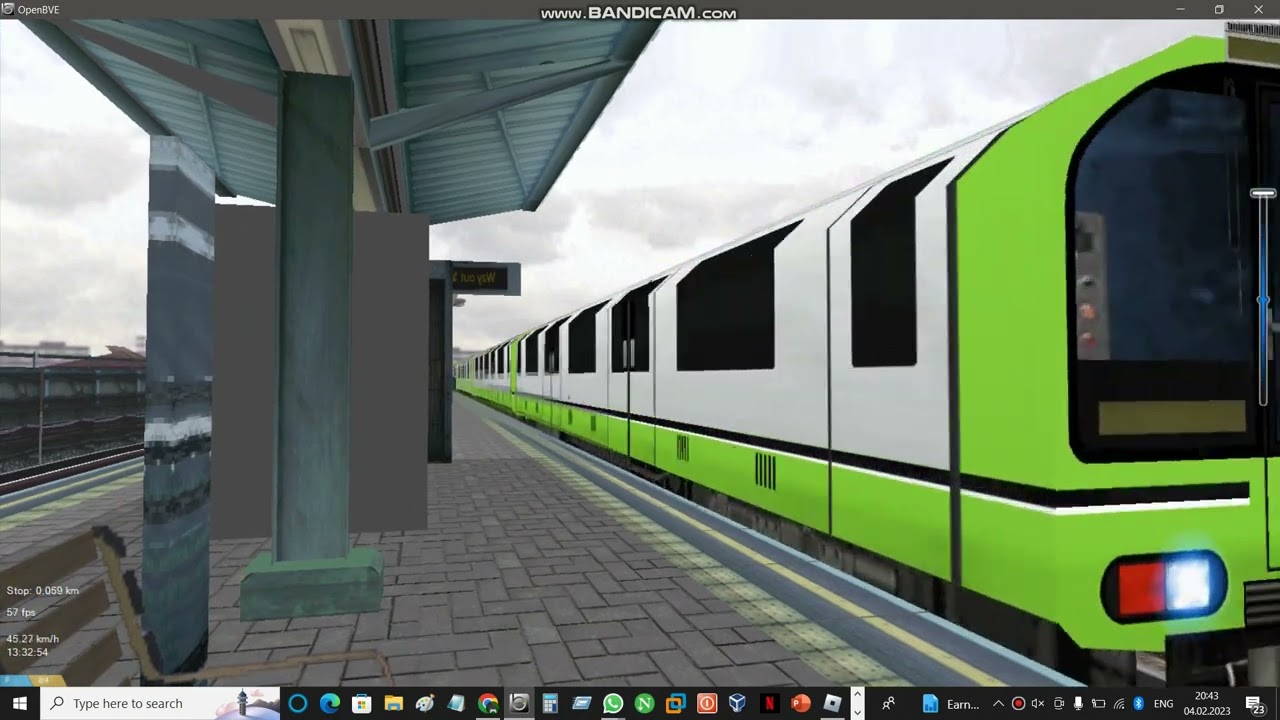Open the Windows Start menu
The width and height of the screenshot is (1280, 720).
[20, 703]
